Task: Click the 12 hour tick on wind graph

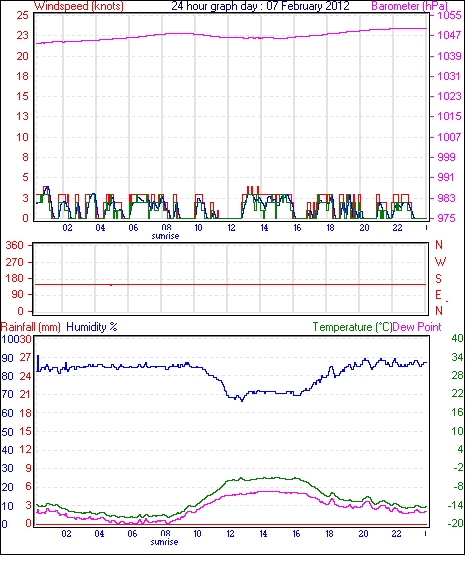Action: pyautogui.click(x=231, y=227)
